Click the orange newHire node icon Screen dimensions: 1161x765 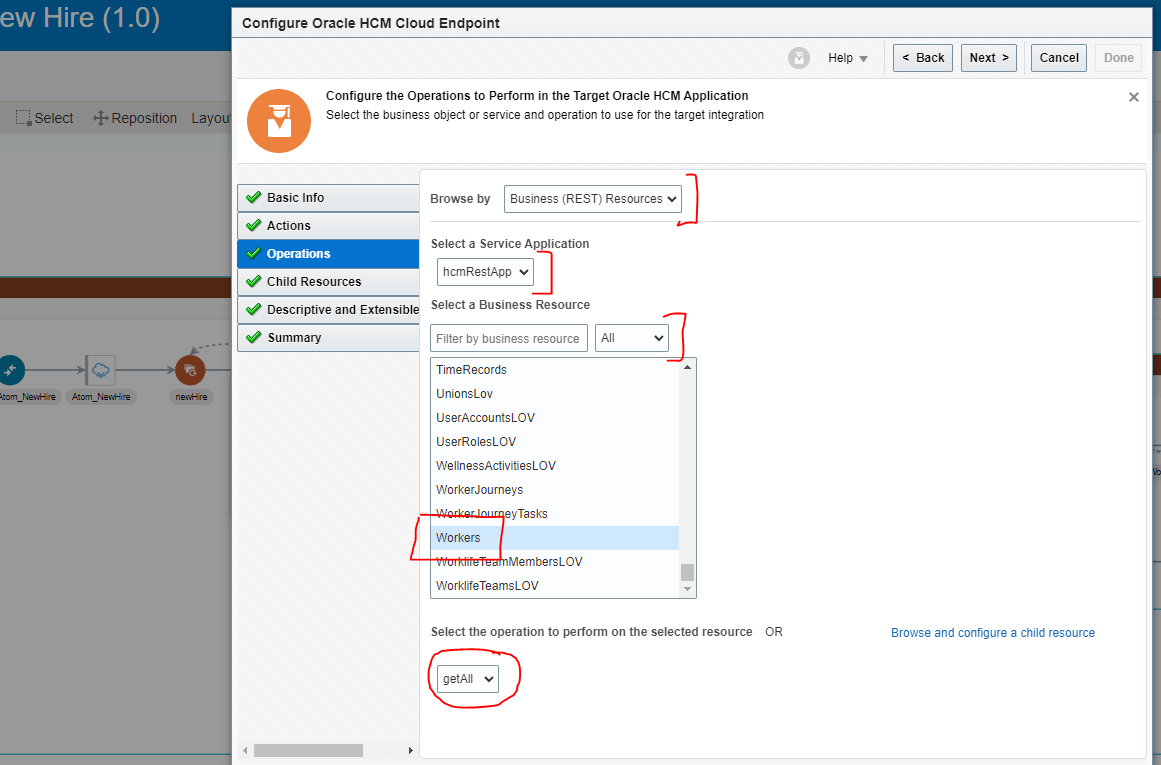[190, 370]
